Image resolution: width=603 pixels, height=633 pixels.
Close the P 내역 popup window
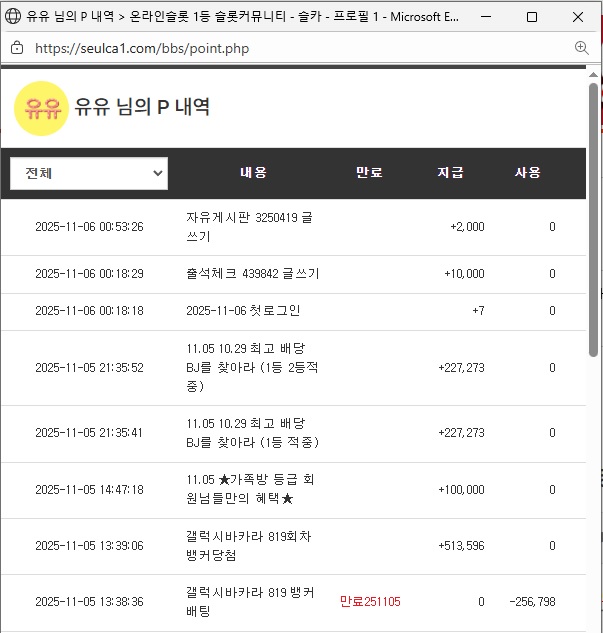(x=578, y=17)
